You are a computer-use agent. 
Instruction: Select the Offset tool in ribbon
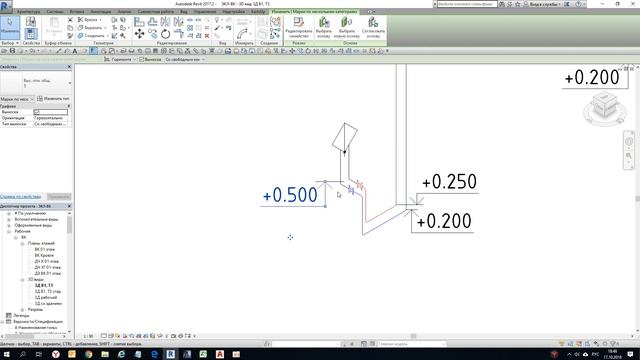[x=153, y=21]
